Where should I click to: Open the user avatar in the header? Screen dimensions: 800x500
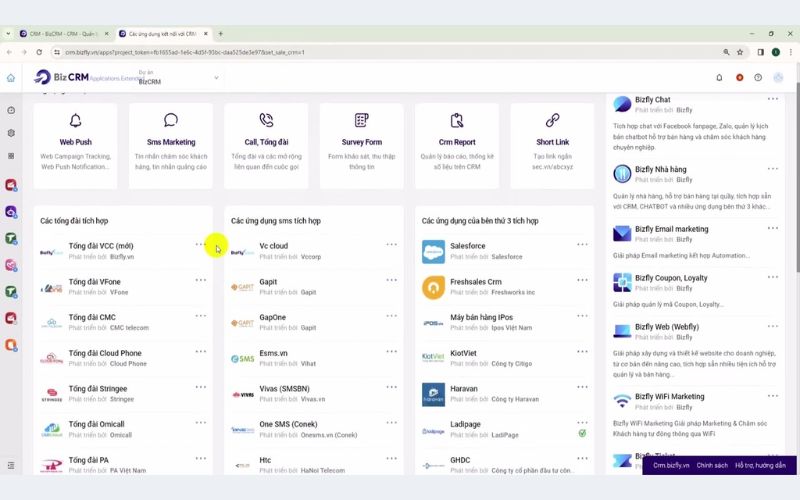pyautogui.click(x=778, y=78)
